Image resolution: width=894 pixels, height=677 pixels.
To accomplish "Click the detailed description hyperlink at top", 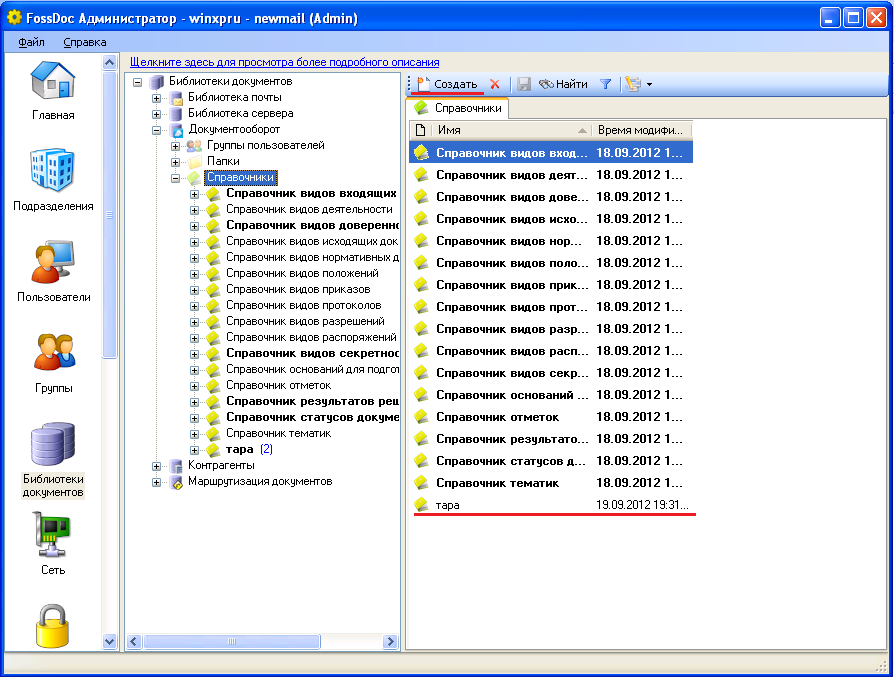I will [x=284, y=62].
